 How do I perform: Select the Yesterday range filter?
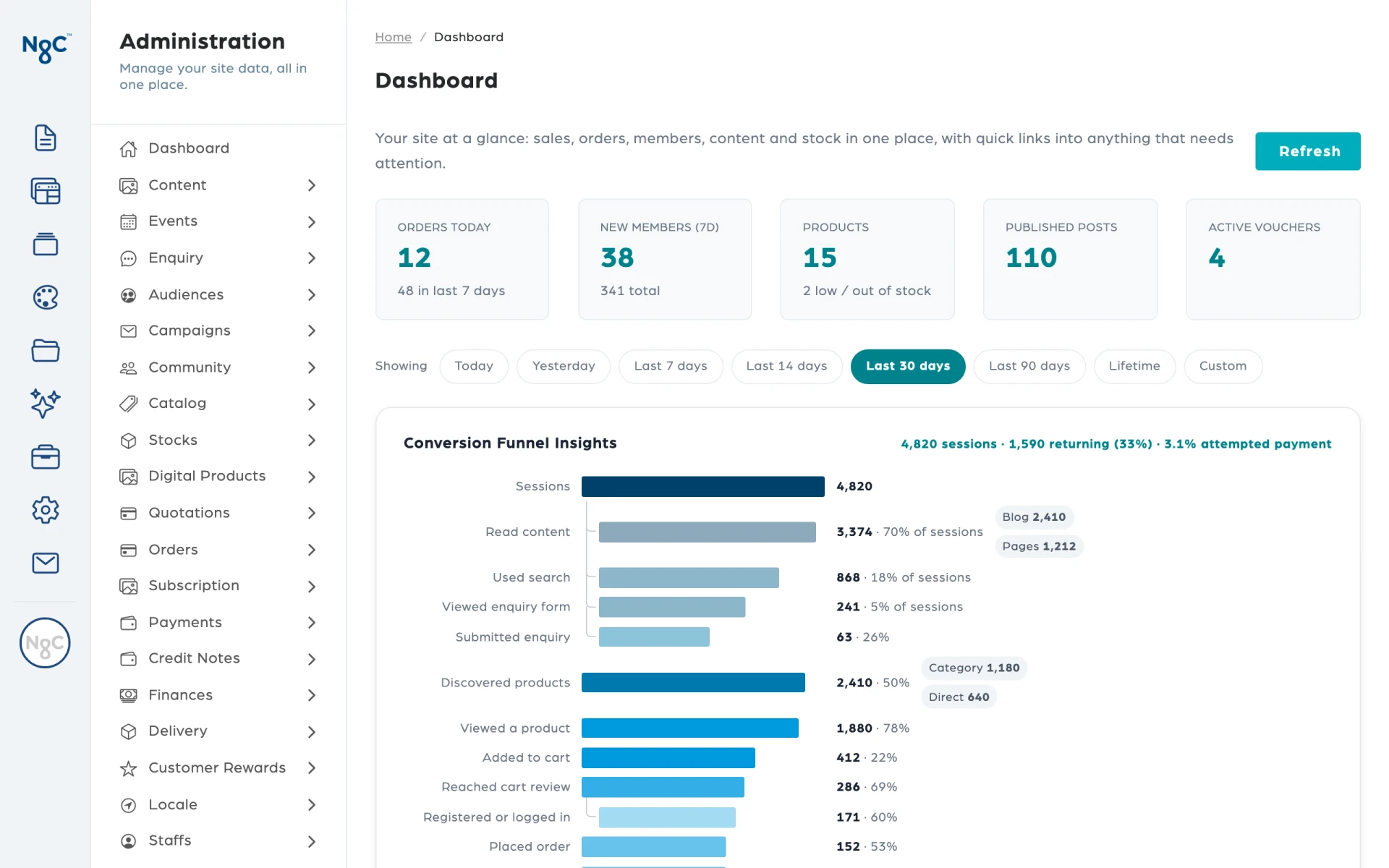(564, 366)
